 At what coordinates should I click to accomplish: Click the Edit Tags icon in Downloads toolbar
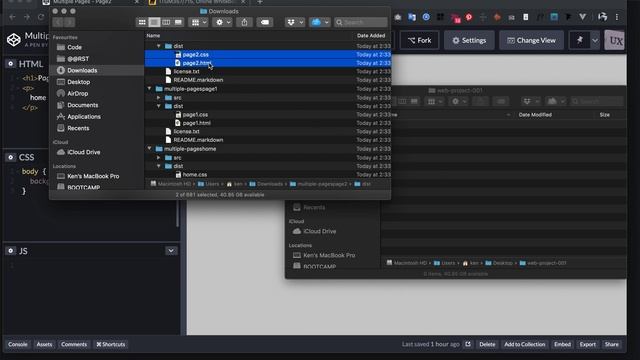[x=265, y=22]
